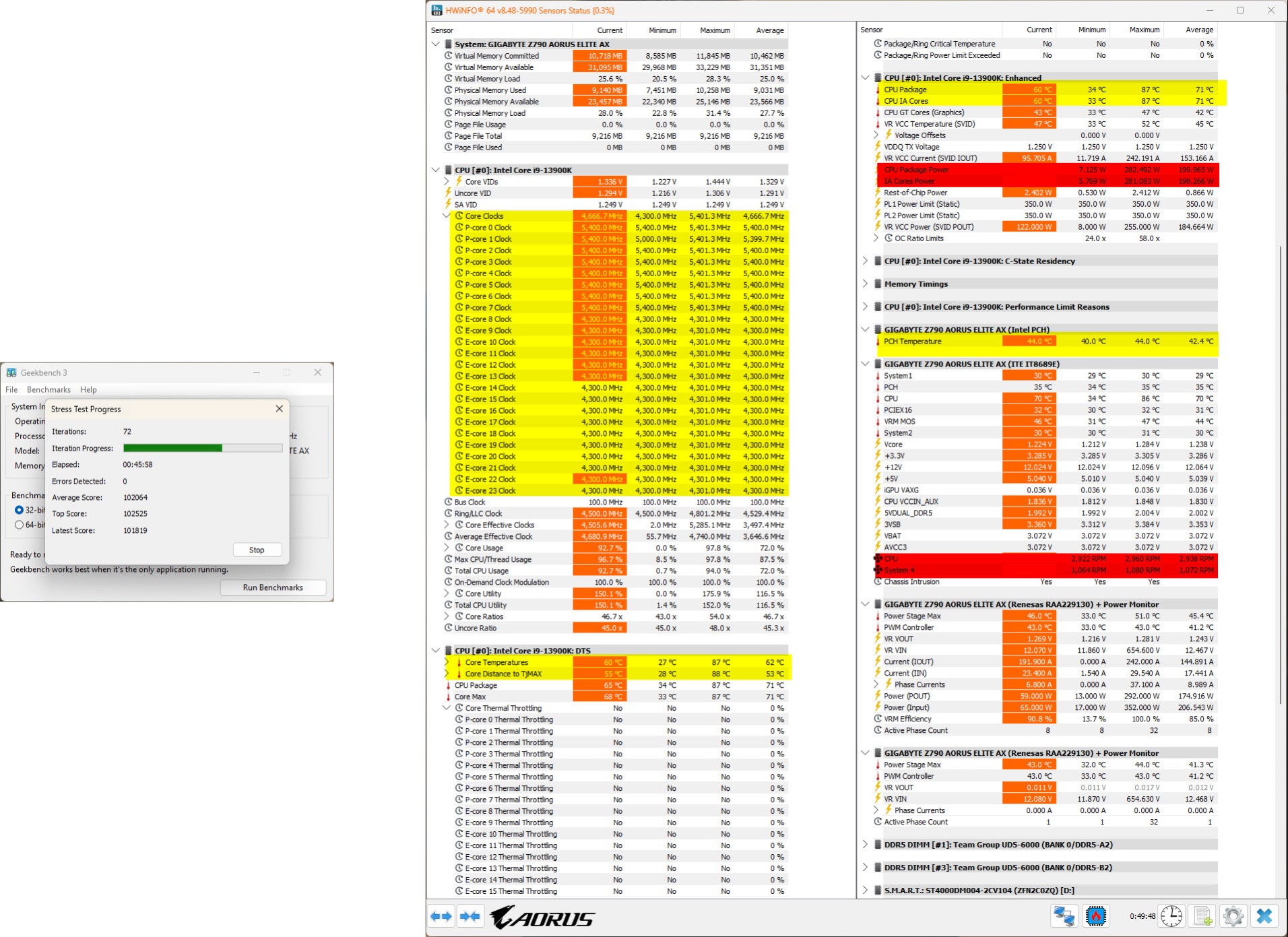The image size is (1288, 937).
Task: Click the thermometer icon beside Core Max row
Action: click(x=448, y=697)
